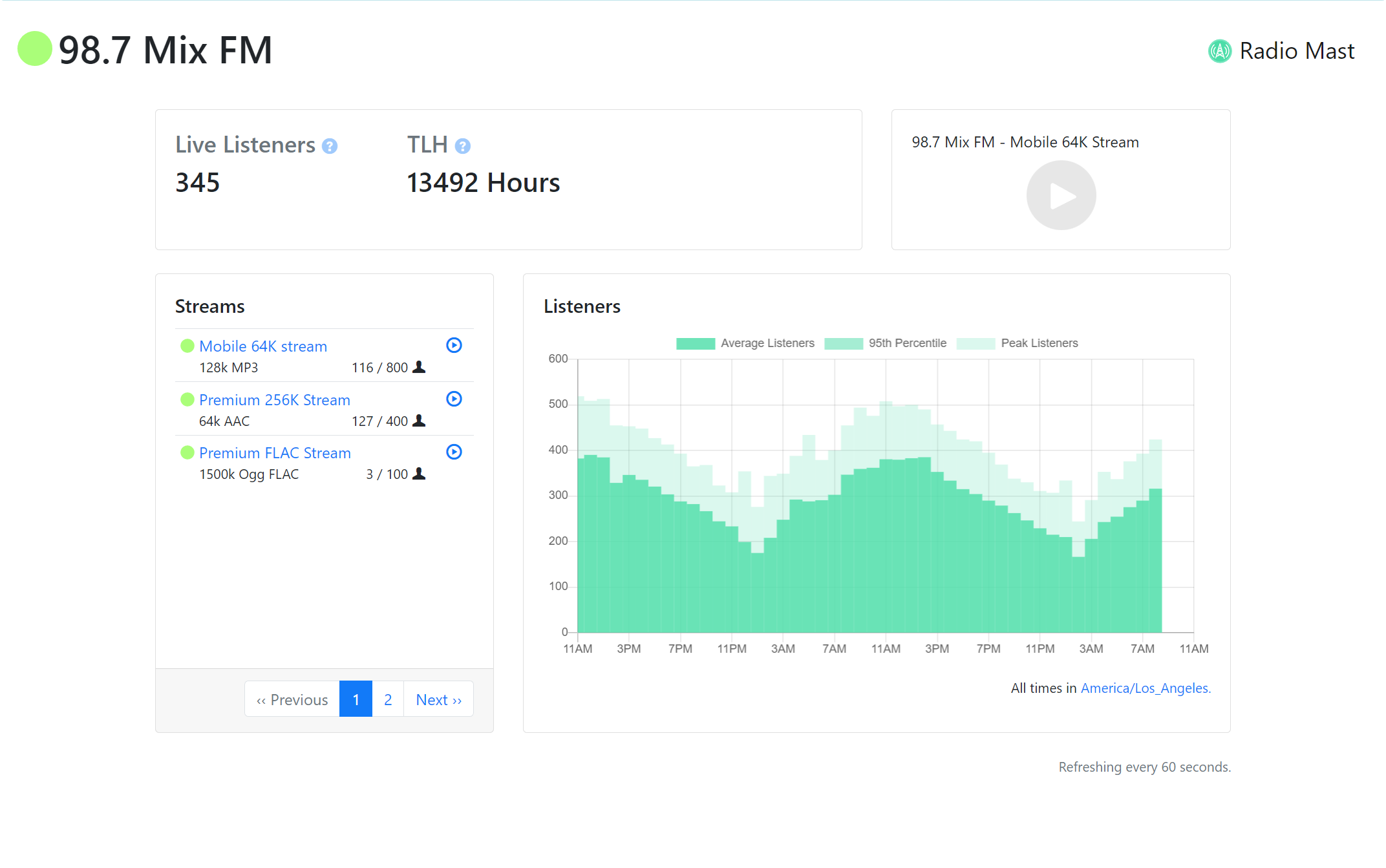Click the 128k MP3 format text

[x=228, y=368]
